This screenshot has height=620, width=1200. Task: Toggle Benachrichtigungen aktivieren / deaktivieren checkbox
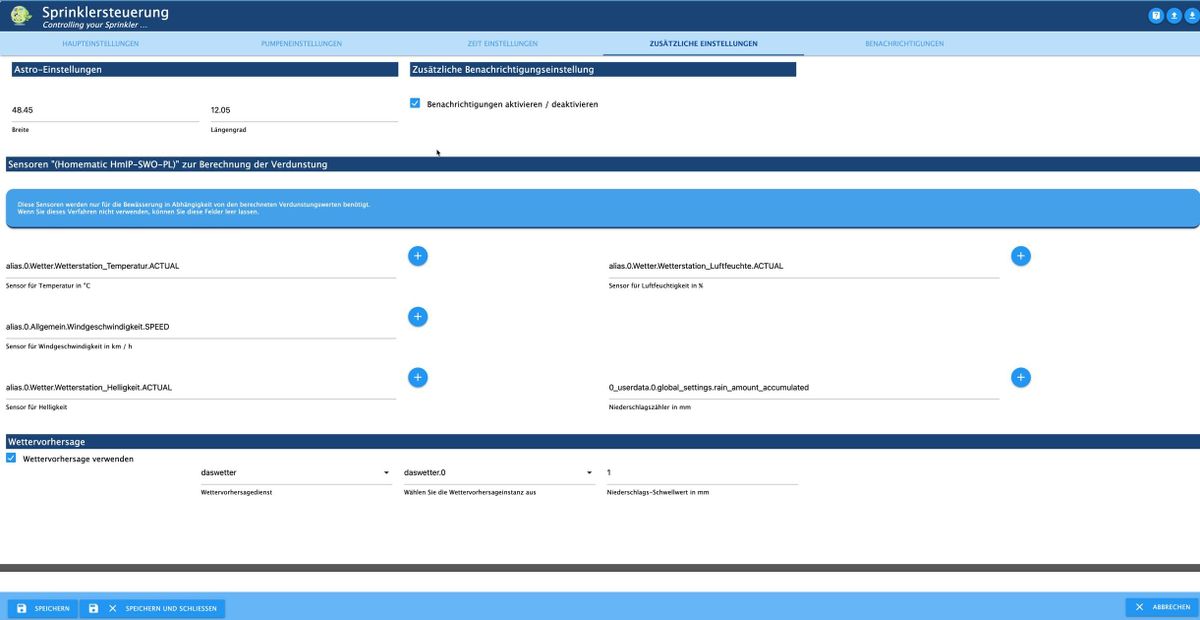pos(415,103)
